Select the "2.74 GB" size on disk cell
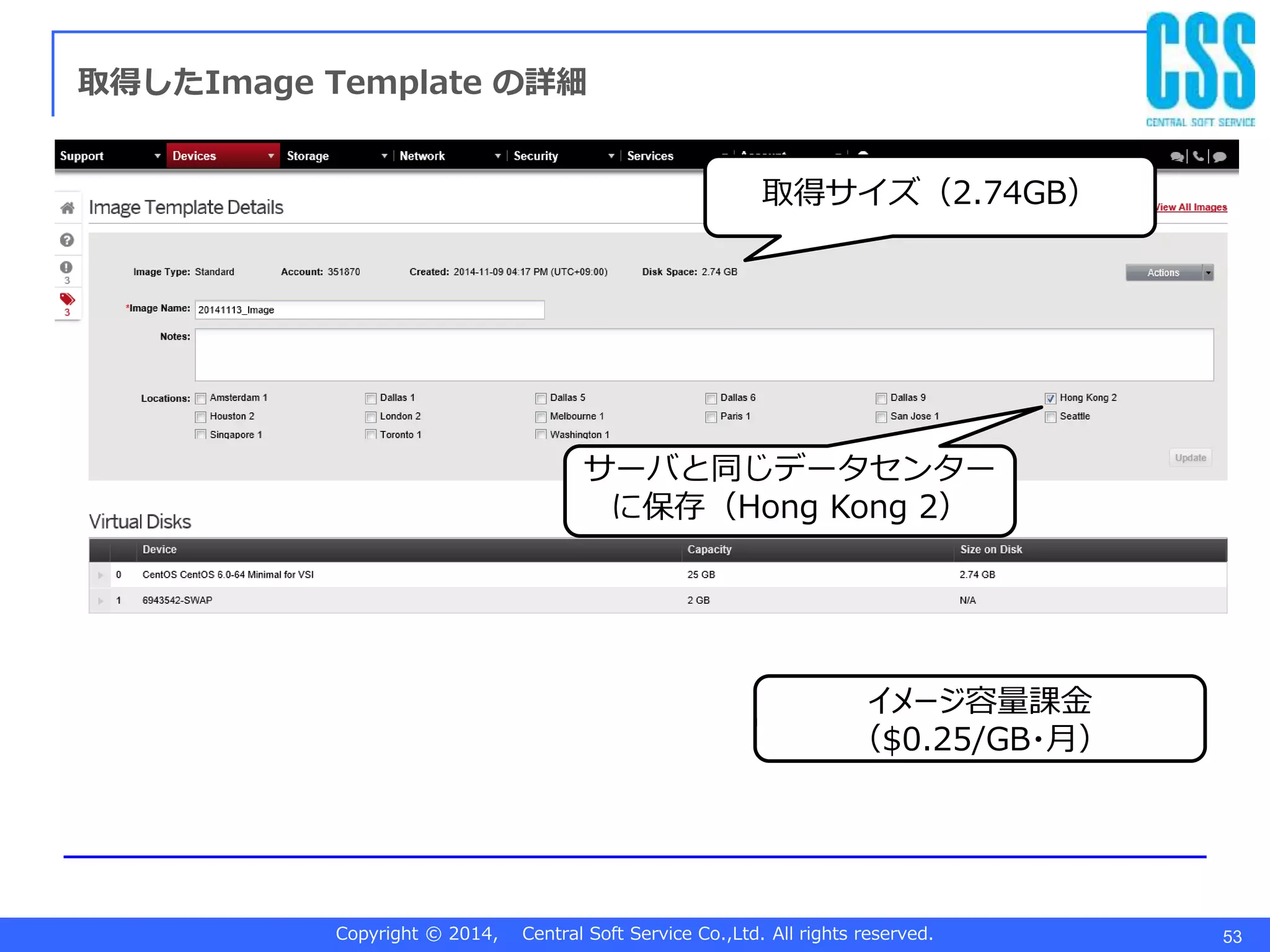1270x952 pixels. point(977,575)
